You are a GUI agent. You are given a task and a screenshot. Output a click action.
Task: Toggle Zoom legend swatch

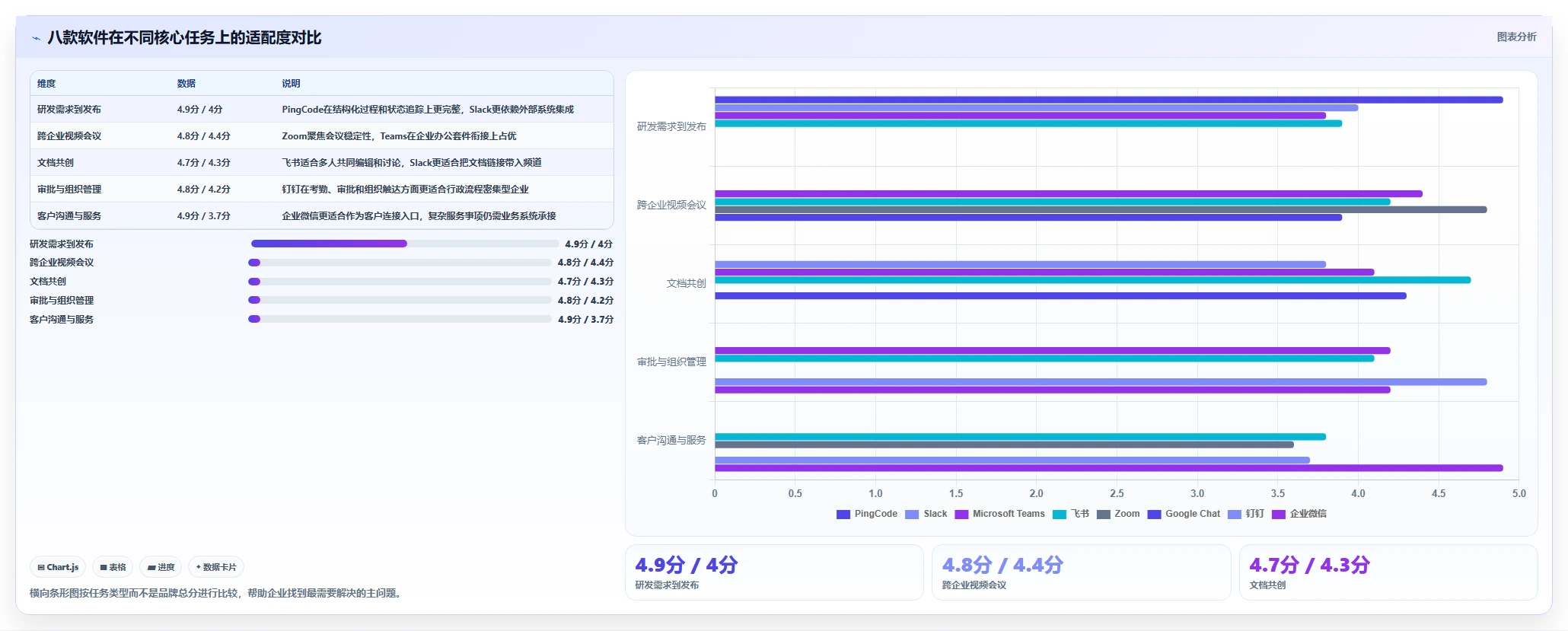tap(1103, 515)
